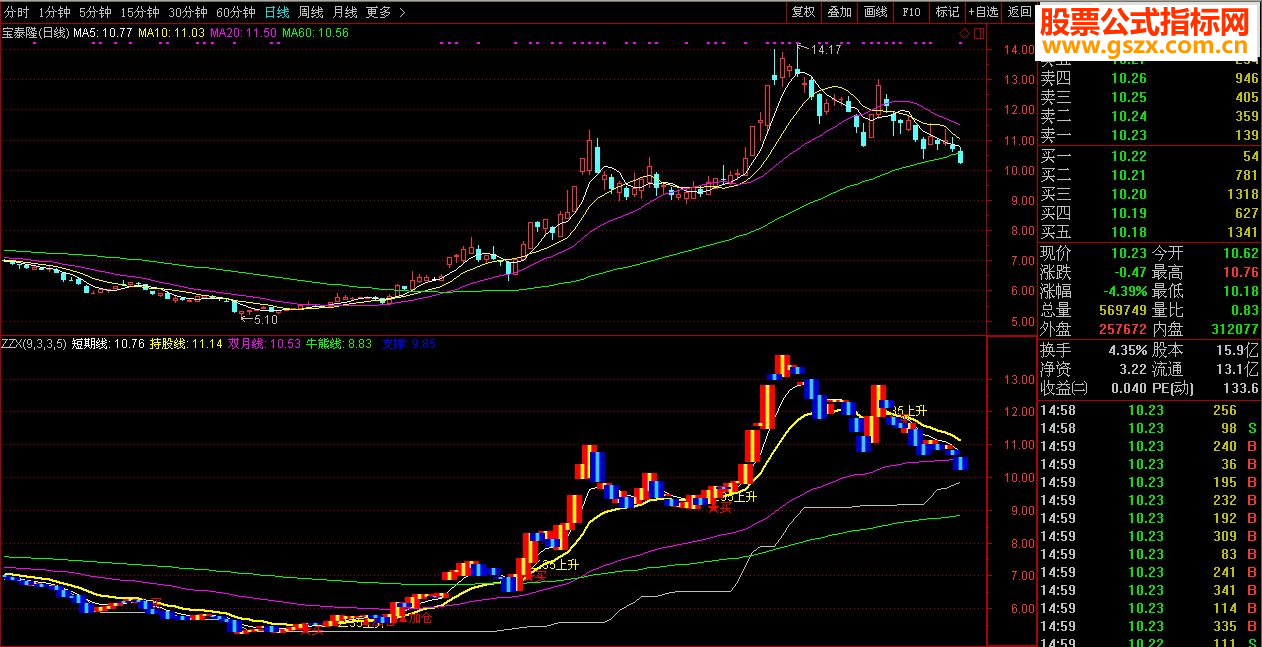The height and width of the screenshot is (647, 1262).
Task: Click the red diamond icon above the main chart
Action: click(964, 33)
